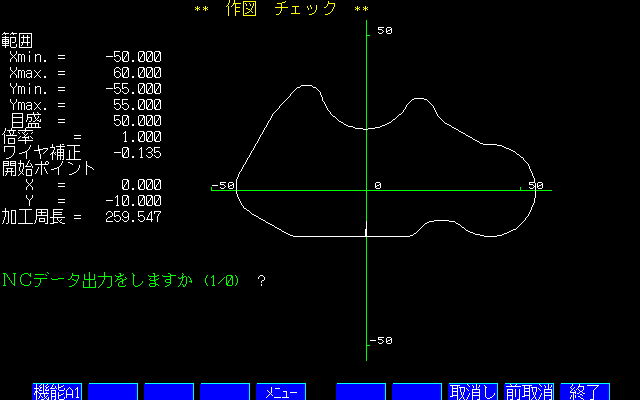Select the start point X value 0.000

pyautogui.click(x=141, y=185)
